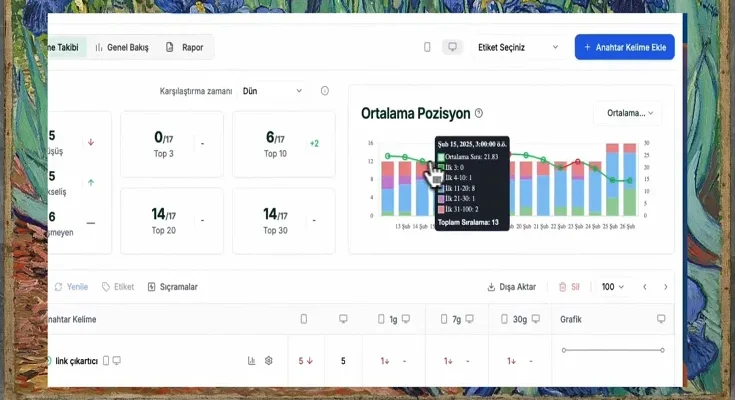The image size is (735, 400).
Task: Click the Yenile refresh button
Action: 70,287
